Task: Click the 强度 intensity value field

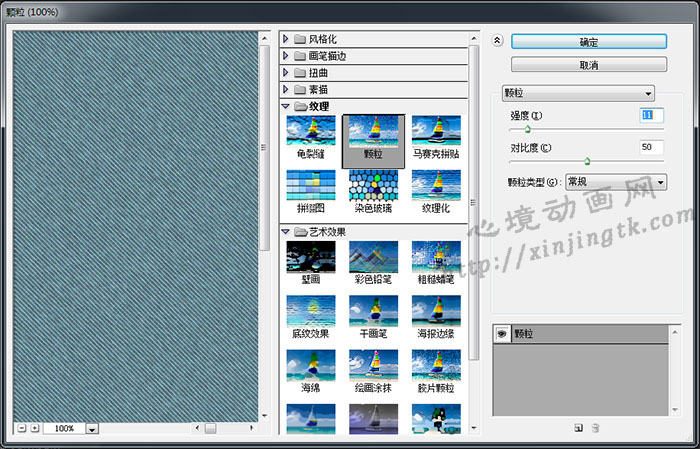Action: click(x=651, y=116)
